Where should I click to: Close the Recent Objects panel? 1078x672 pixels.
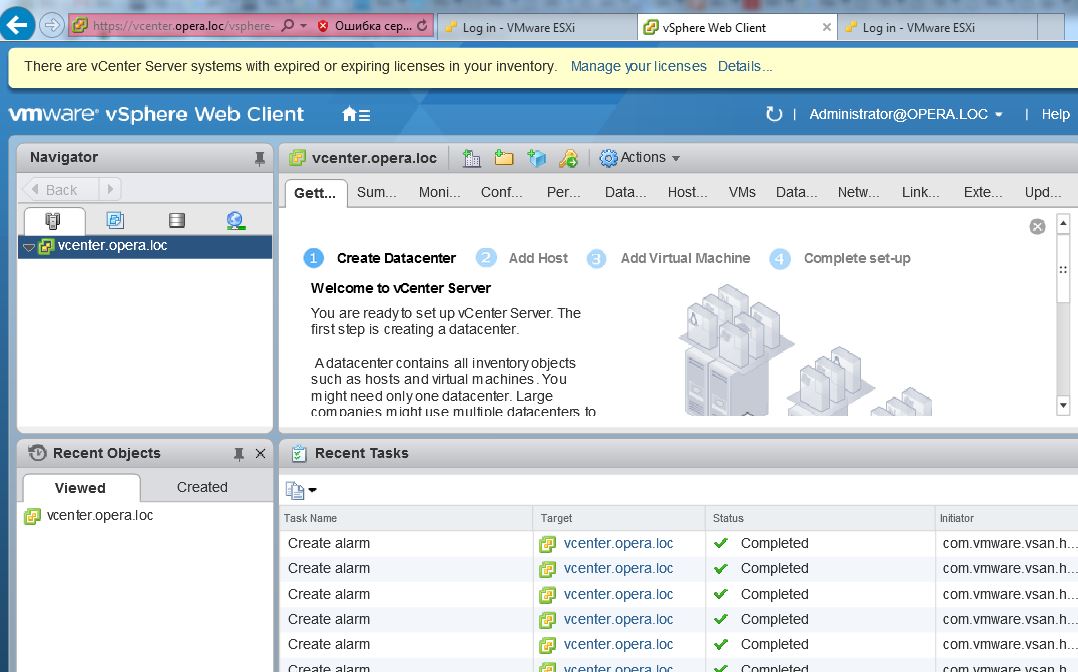261,454
